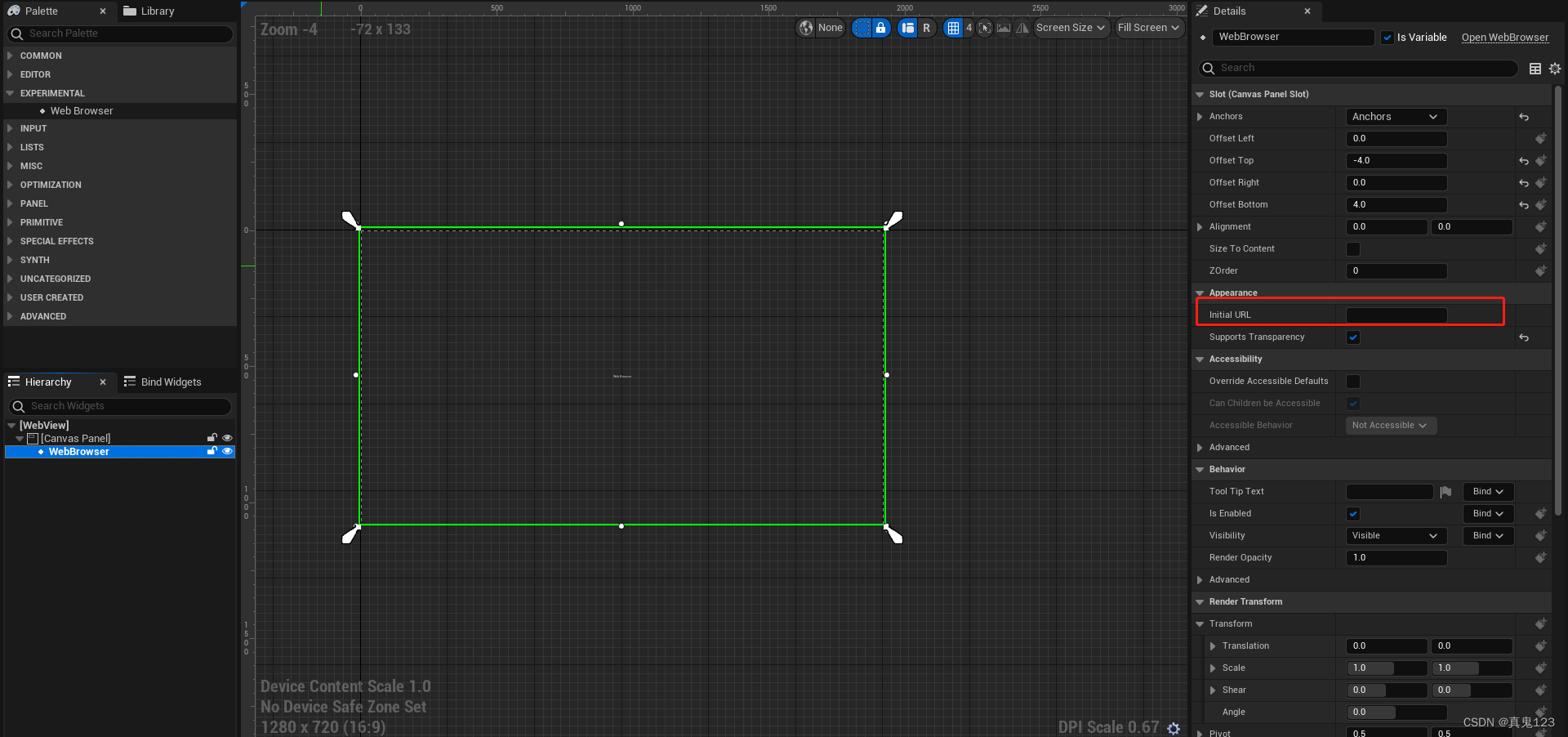This screenshot has width=1568, height=737.
Task: Click the Search Palette field
Action: [x=120, y=33]
